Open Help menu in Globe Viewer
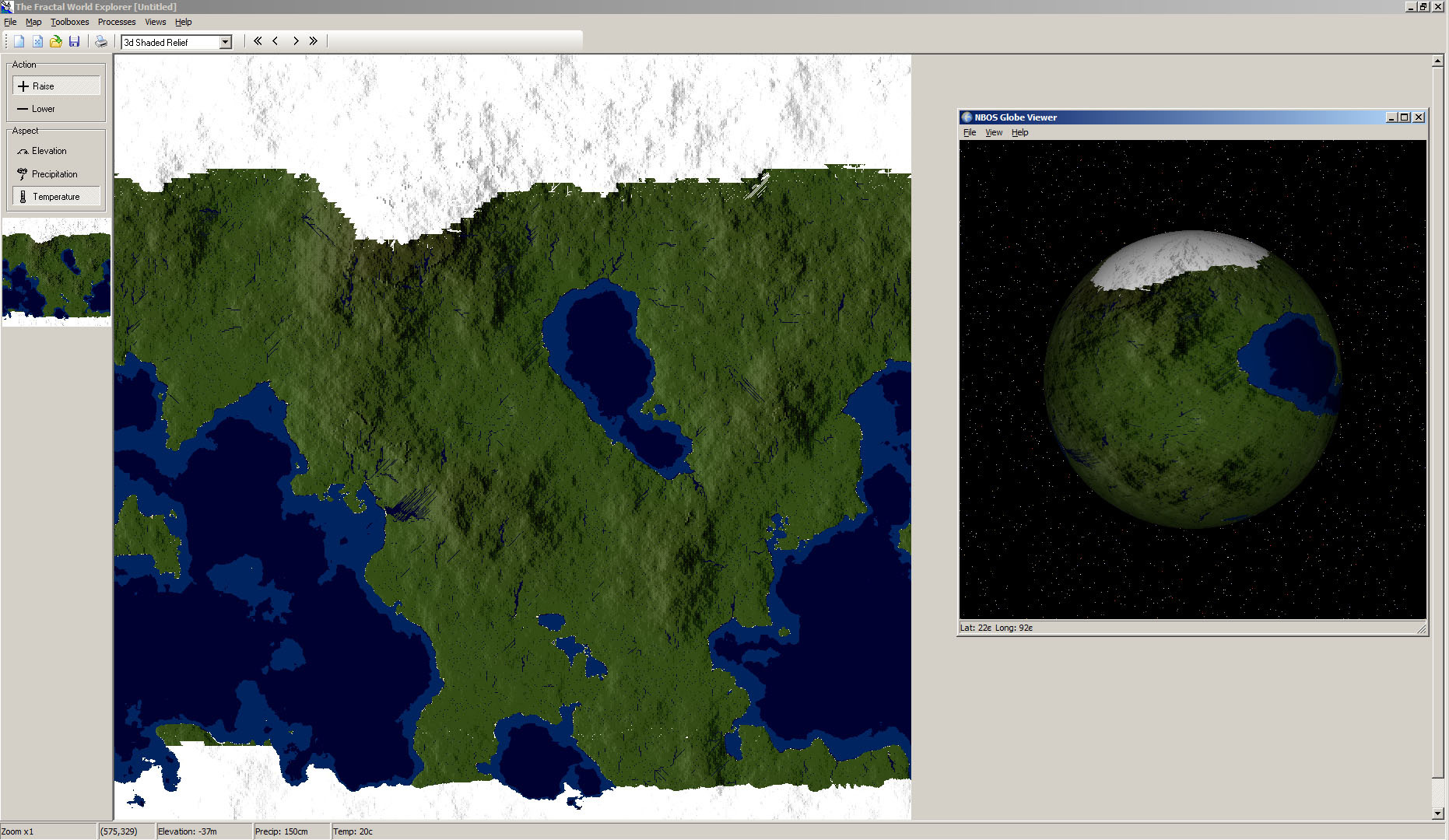1449x840 pixels. point(1020,132)
